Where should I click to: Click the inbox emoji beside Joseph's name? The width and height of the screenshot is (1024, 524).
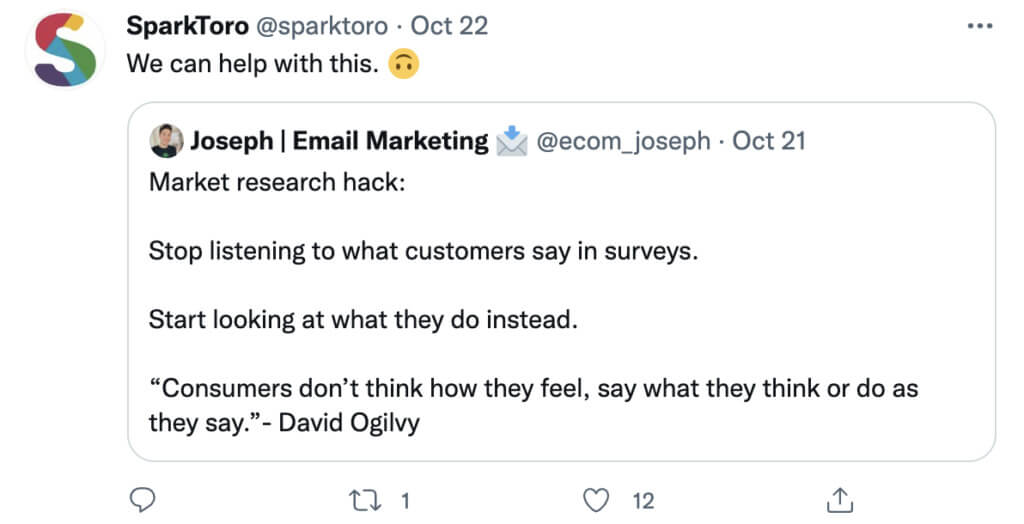pos(511,141)
